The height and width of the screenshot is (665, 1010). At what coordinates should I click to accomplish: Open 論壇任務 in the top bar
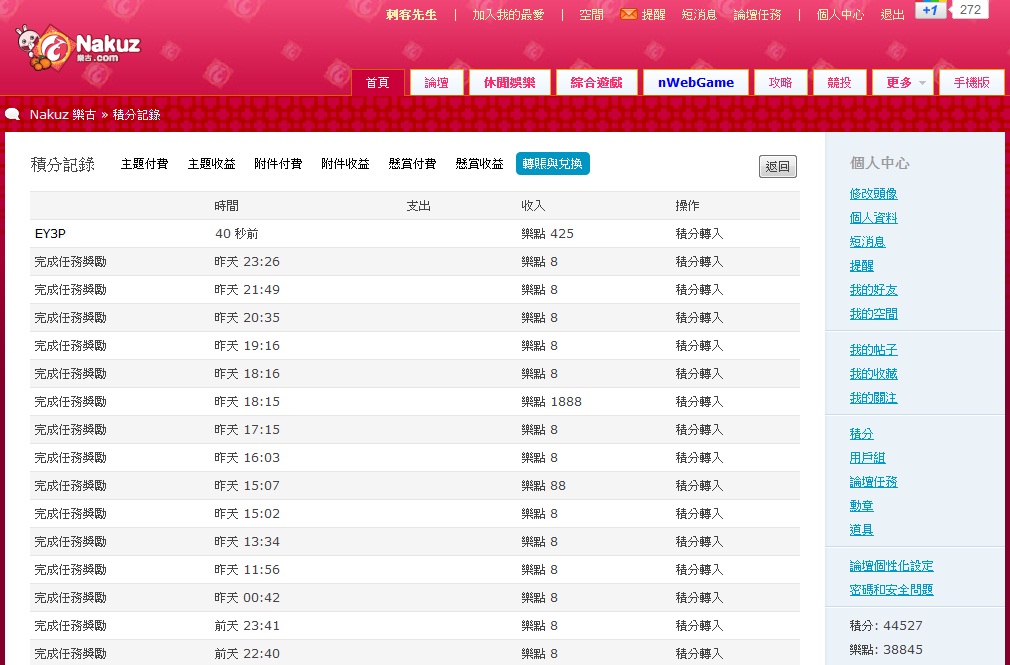coord(757,14)
